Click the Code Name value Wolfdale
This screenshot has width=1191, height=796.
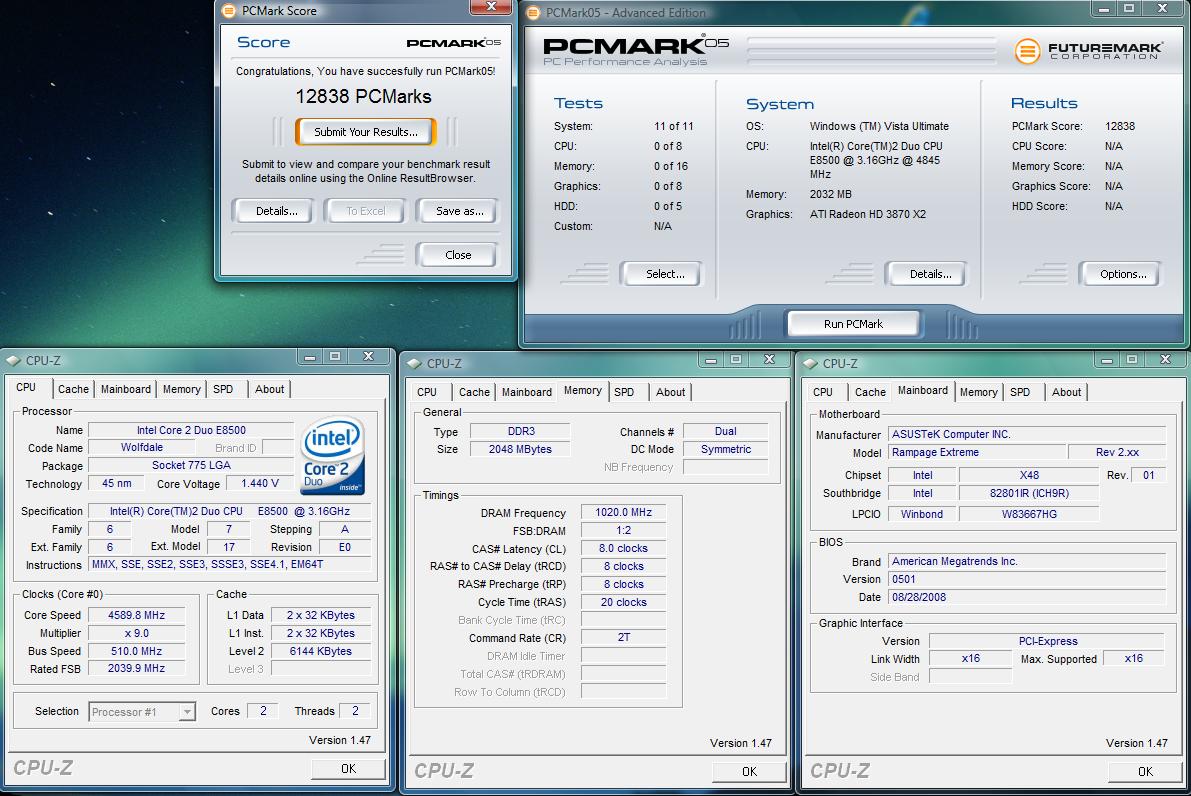pos(142,447)
